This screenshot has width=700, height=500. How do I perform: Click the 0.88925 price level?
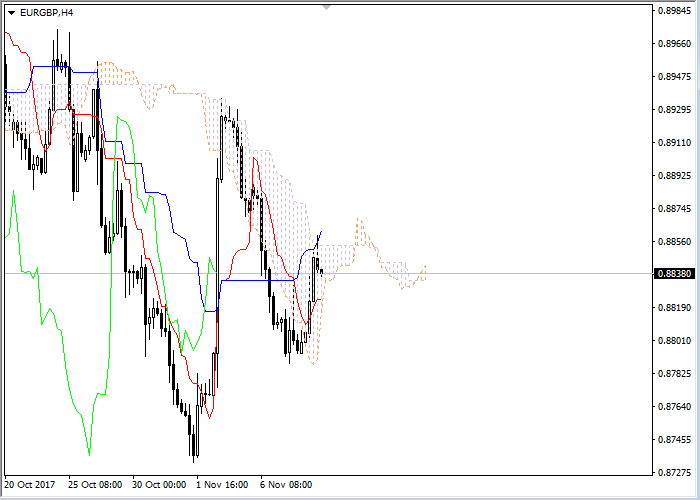pos(675,176)
